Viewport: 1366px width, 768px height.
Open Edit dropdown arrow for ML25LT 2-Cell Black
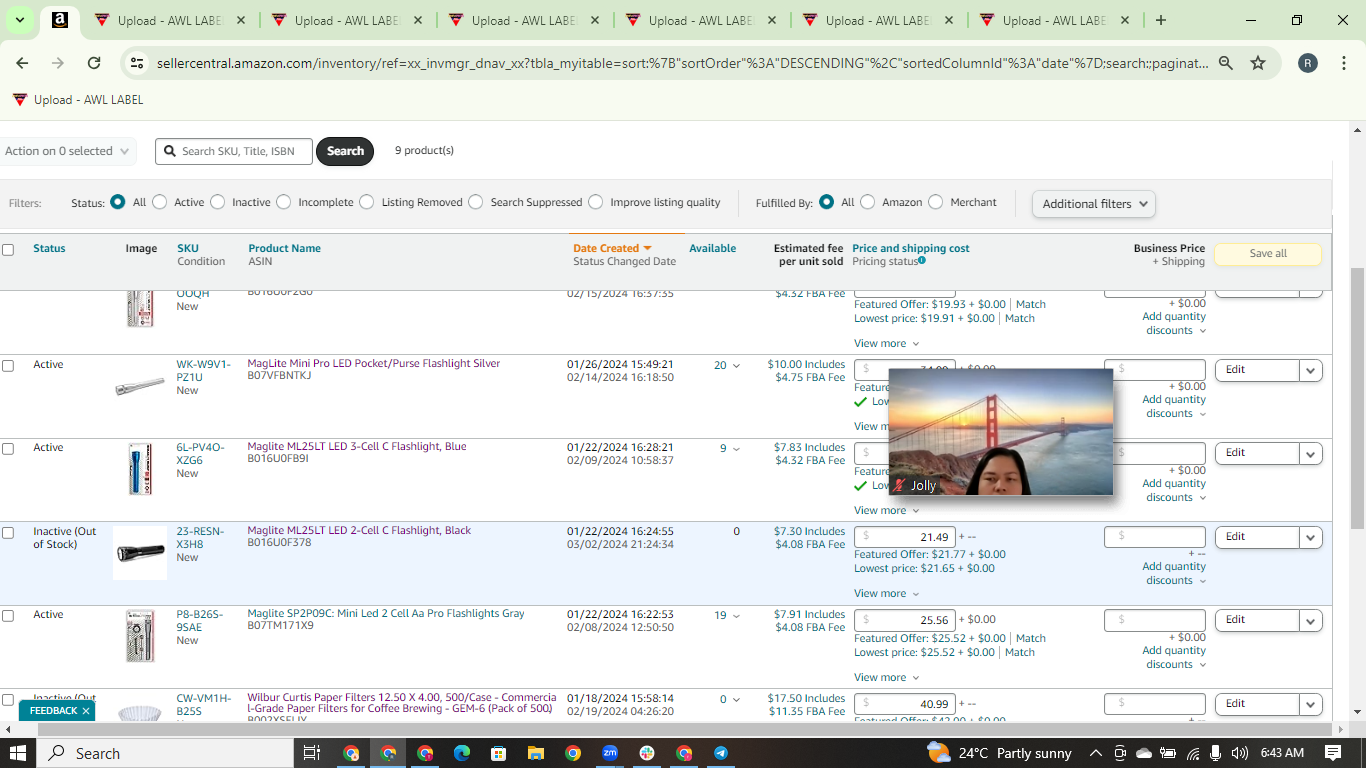point(1311,537)
